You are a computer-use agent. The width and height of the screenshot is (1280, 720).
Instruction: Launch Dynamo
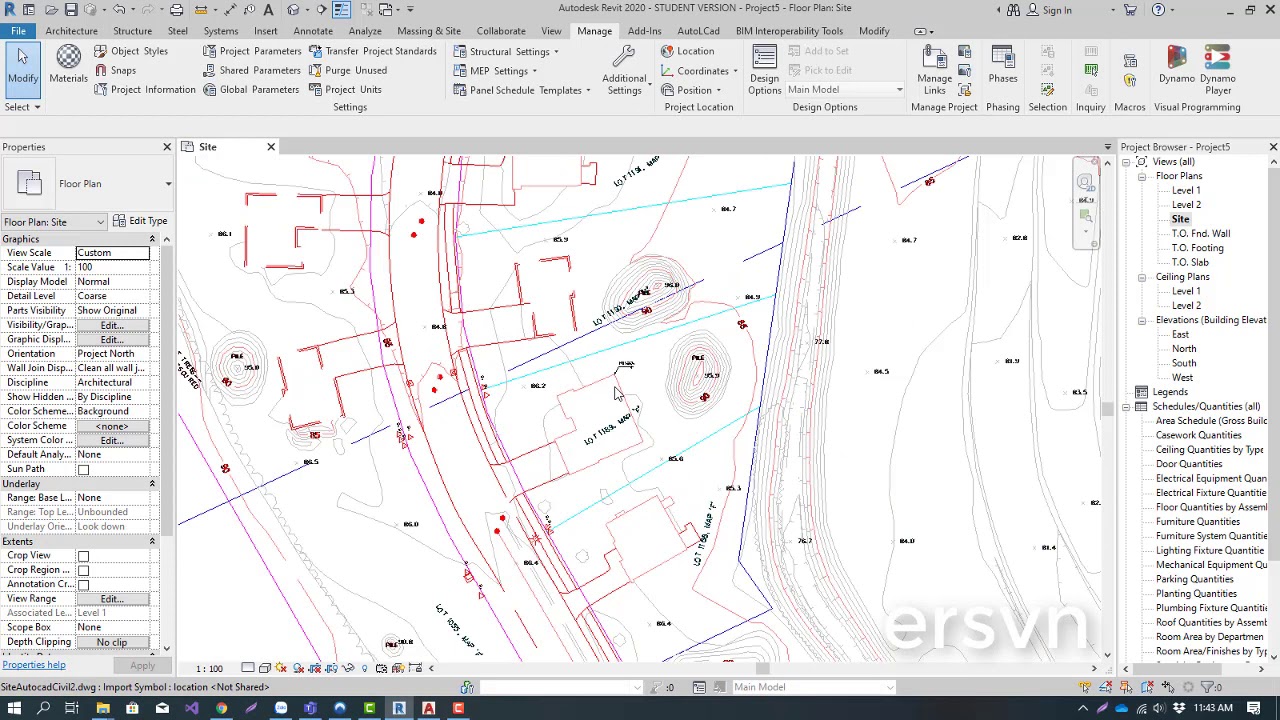1176,64
